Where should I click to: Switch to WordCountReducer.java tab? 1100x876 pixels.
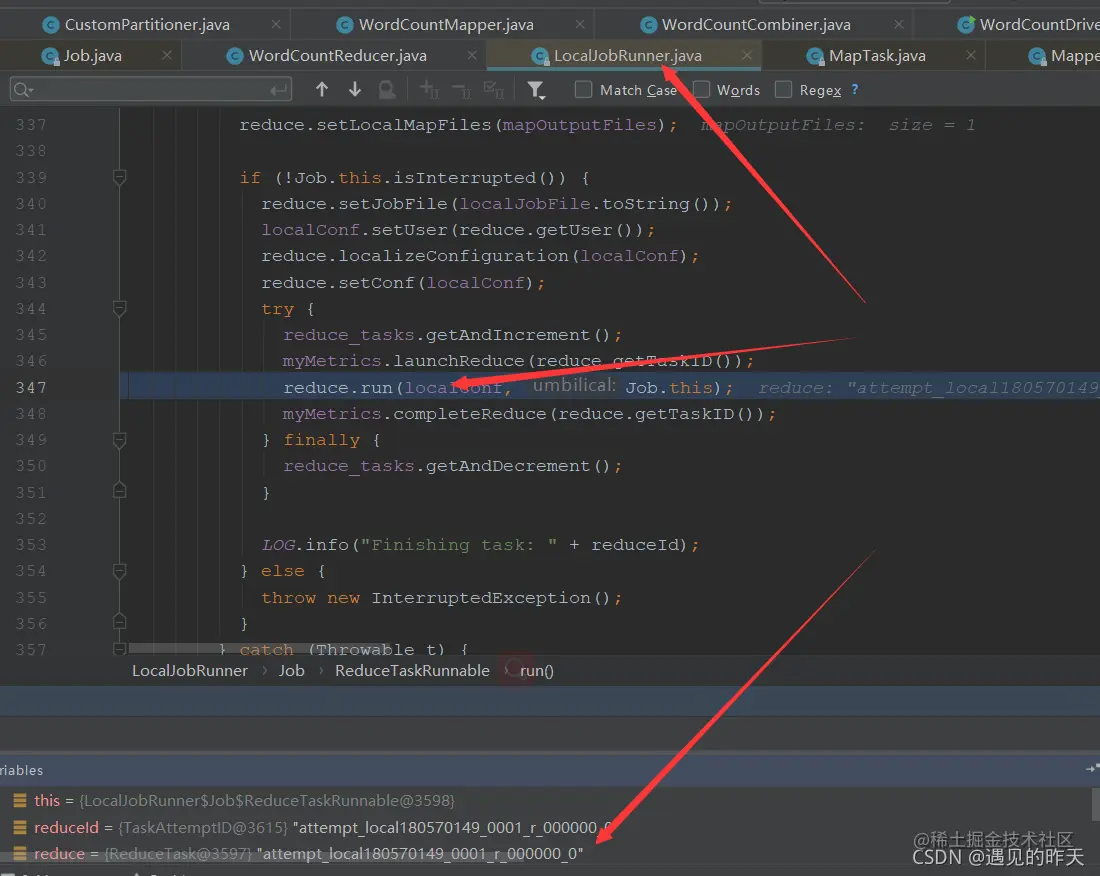(x=337, y=55)
